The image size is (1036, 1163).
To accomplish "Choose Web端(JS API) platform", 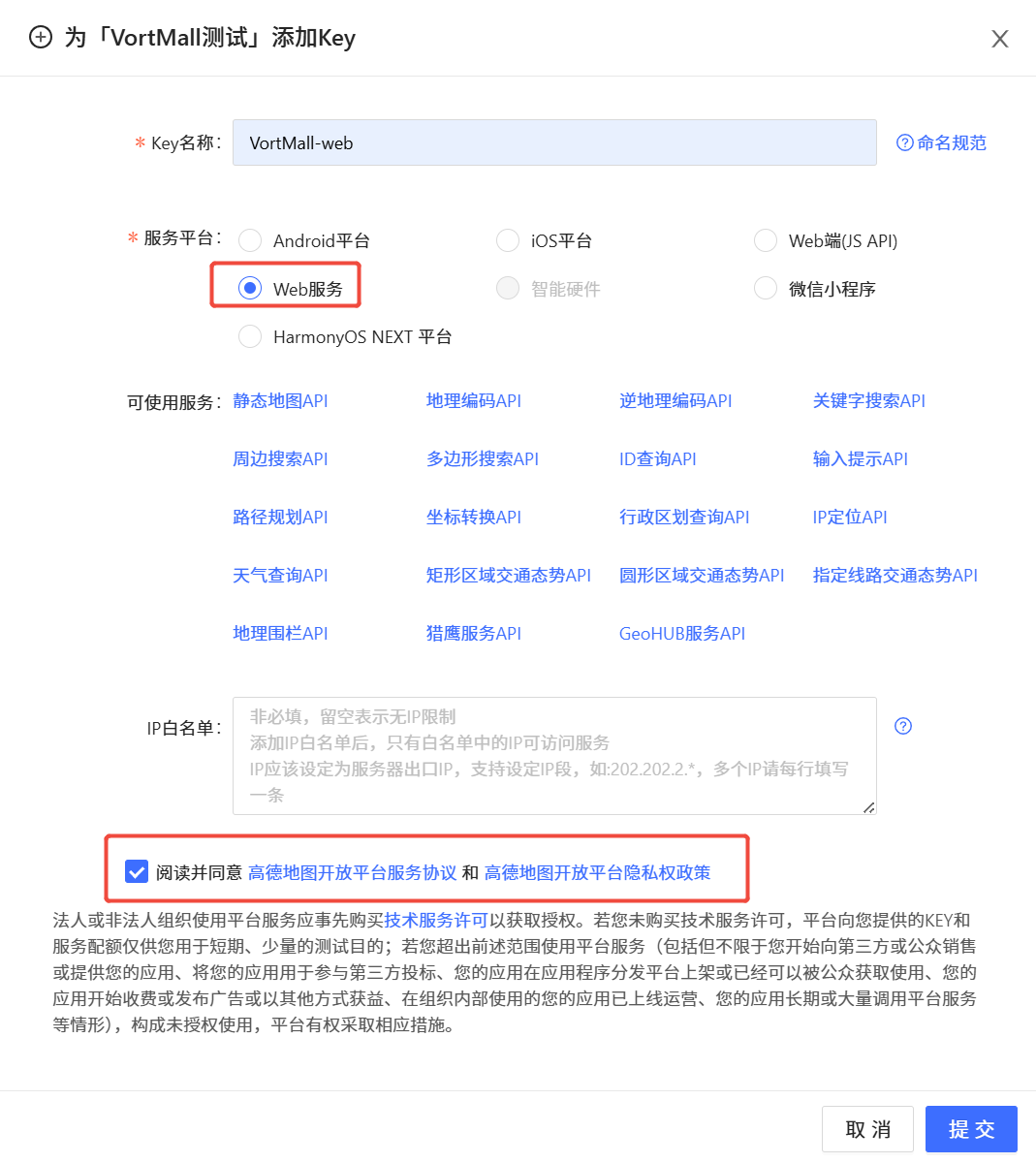I will point(766,240).
